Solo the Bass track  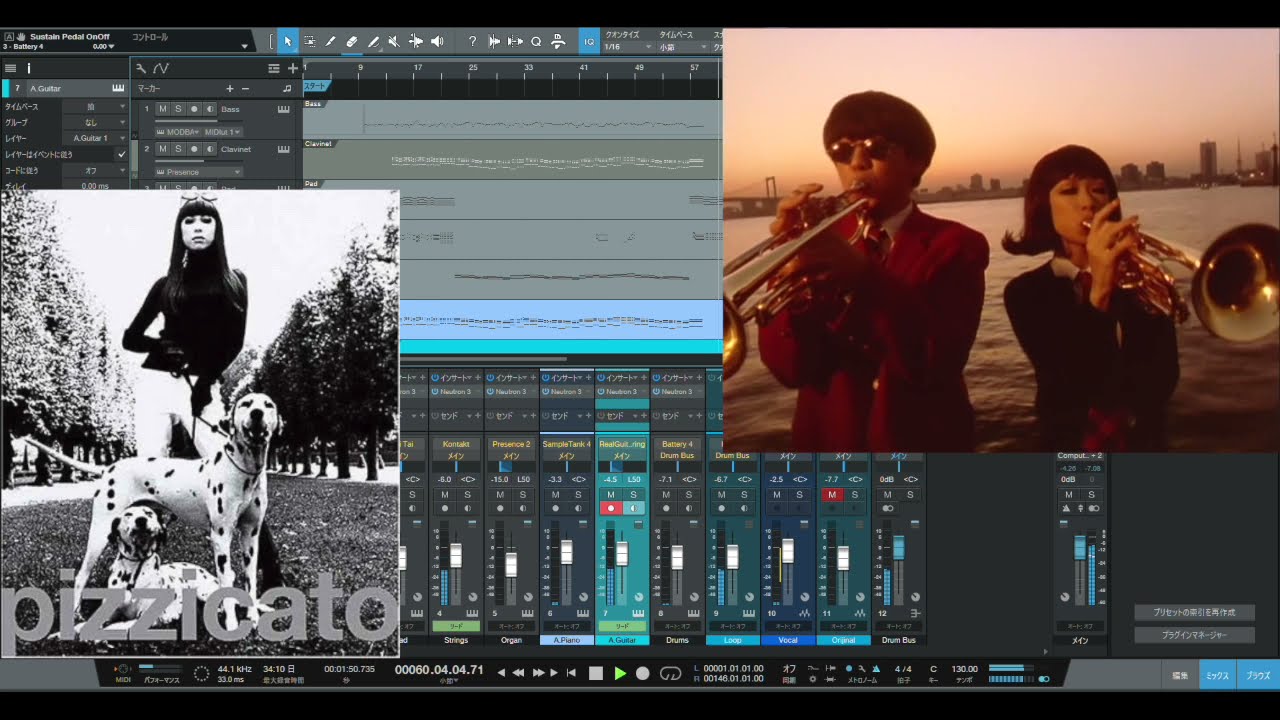[x=178, y=109]
